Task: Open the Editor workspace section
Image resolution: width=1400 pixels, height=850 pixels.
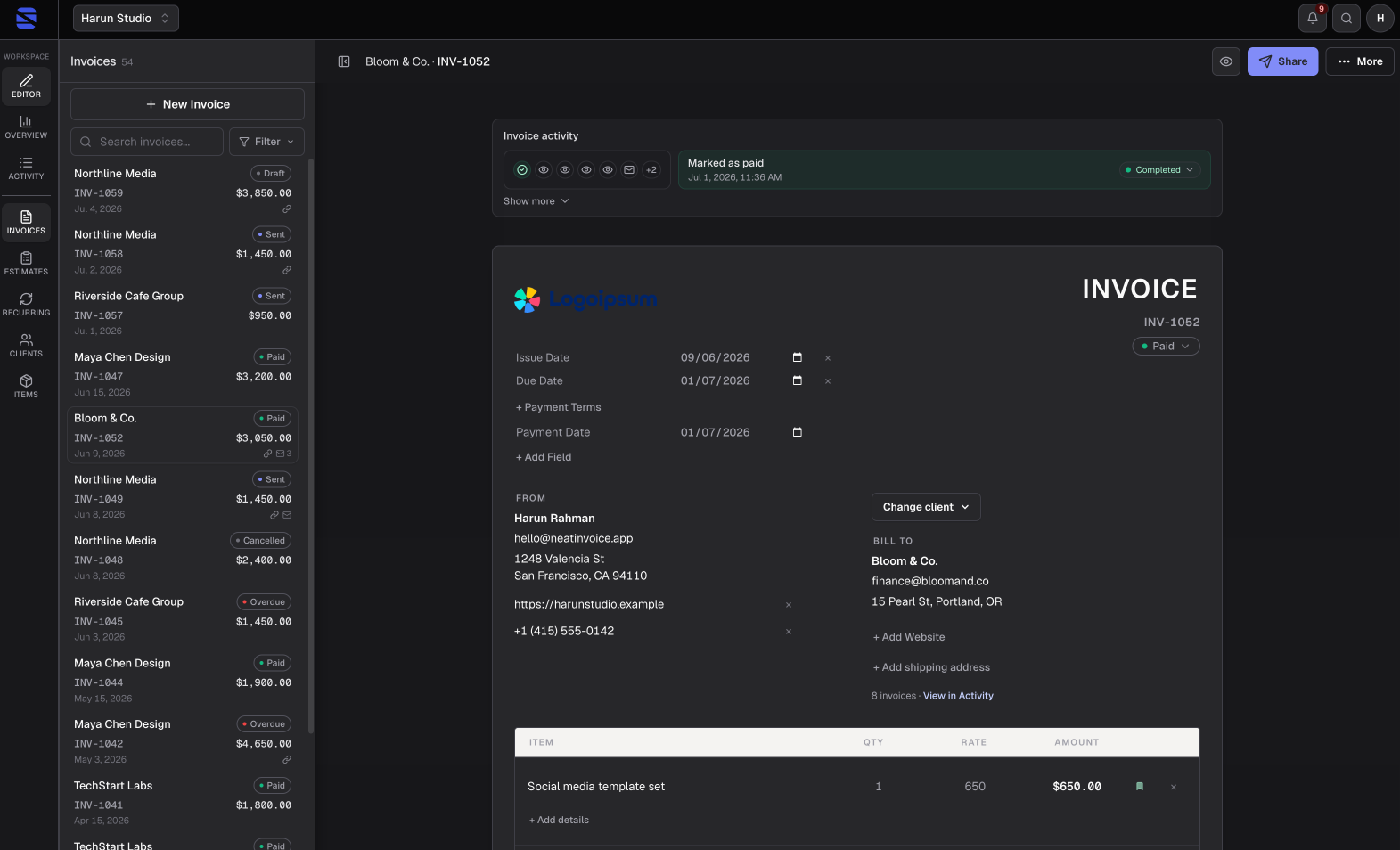Action: [26, 86]
